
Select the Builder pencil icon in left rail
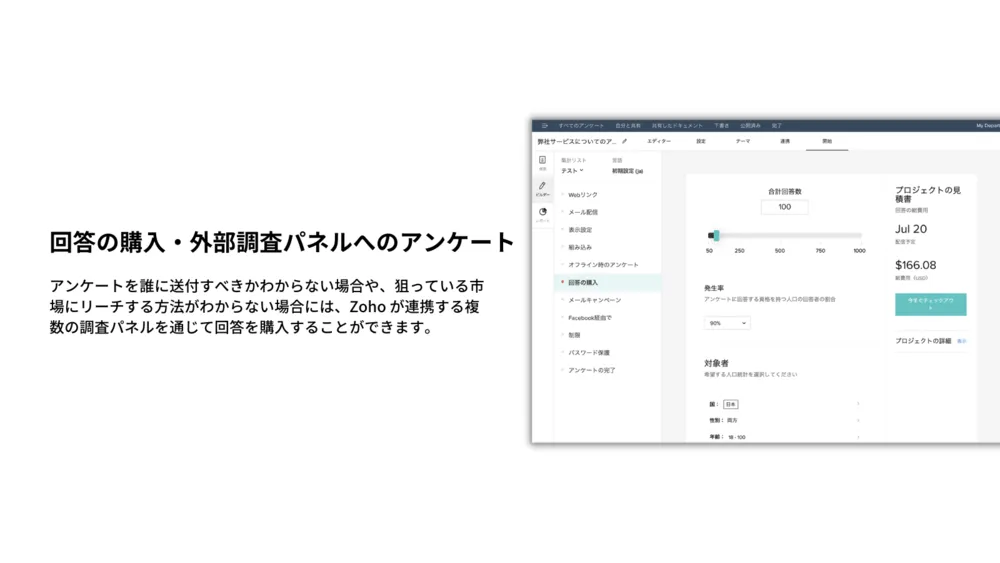(542, 186)
